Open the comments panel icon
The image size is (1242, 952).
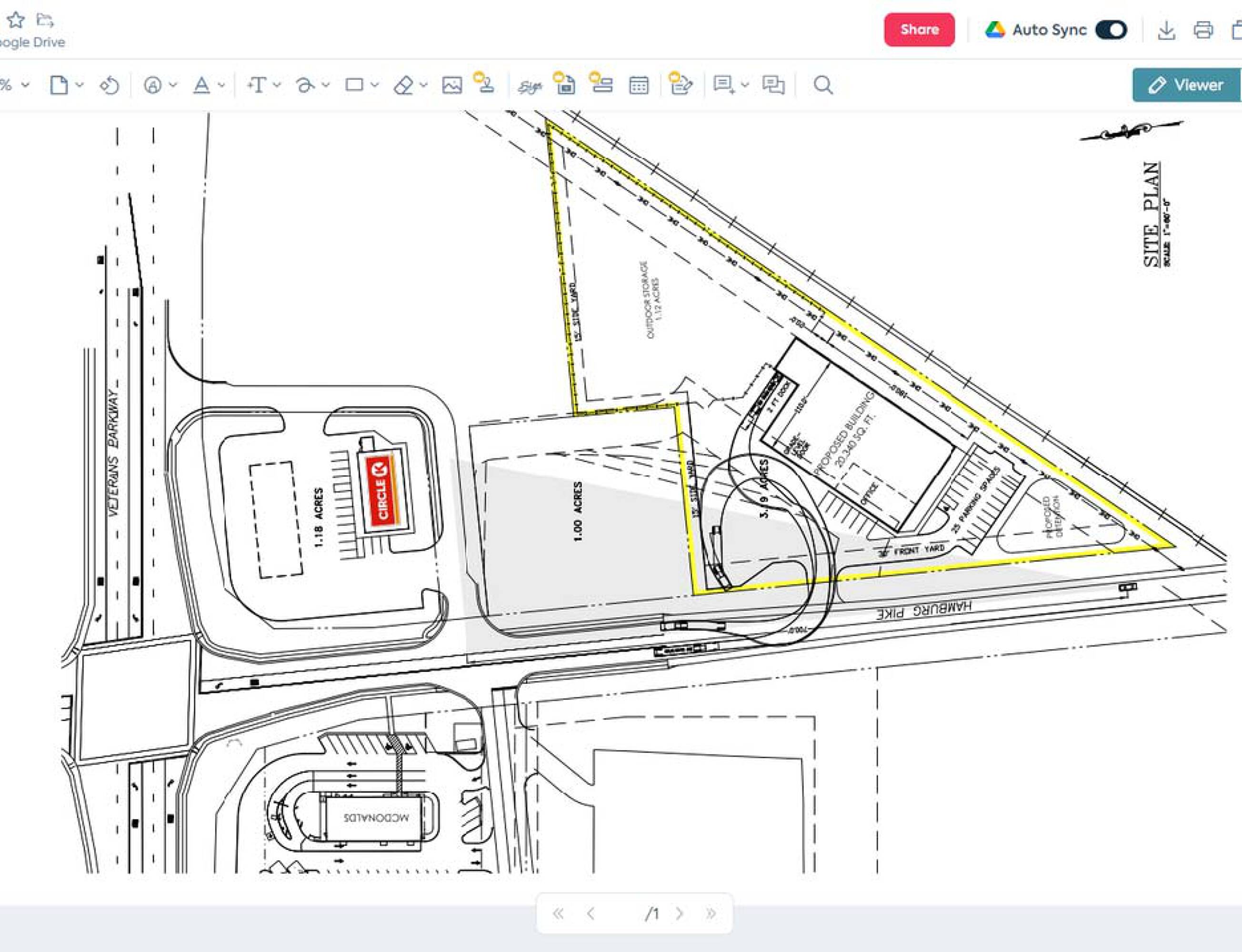pos(773,86)
